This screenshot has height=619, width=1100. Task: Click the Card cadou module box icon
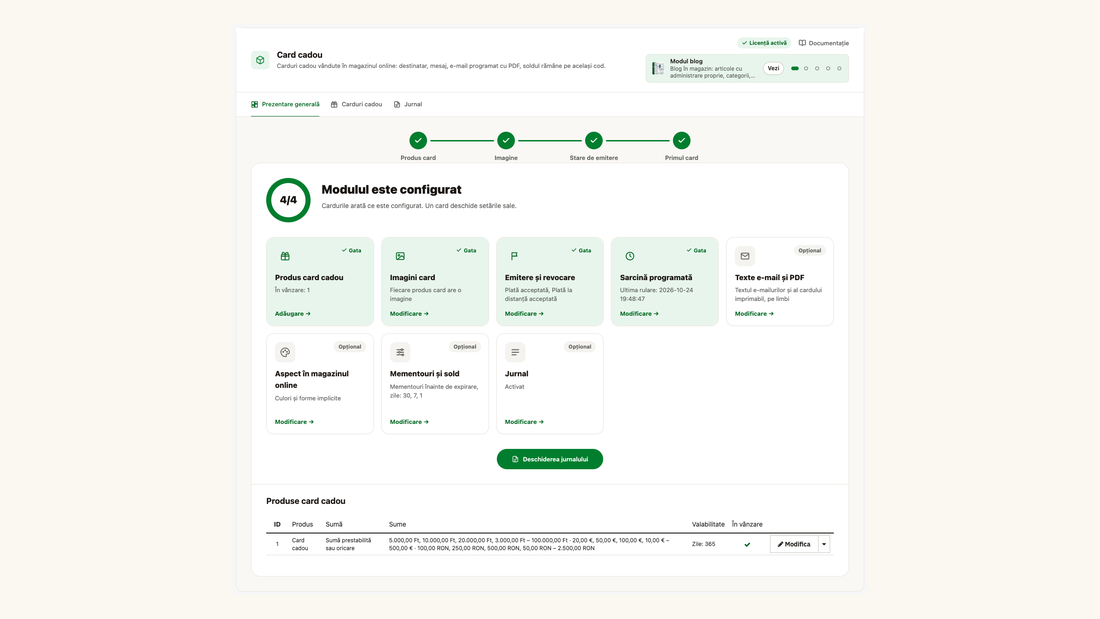[x=260, y=60]
